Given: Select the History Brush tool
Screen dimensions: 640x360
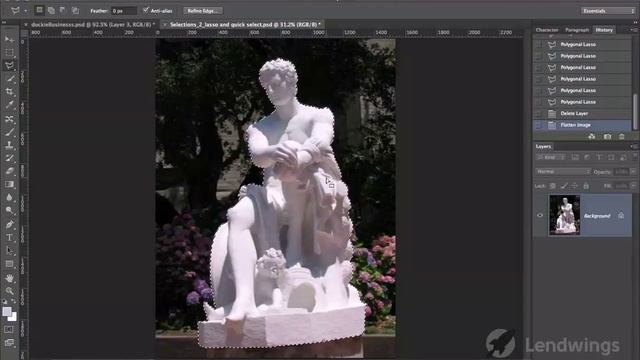Looking at the screenshot, I should [9, 158].
